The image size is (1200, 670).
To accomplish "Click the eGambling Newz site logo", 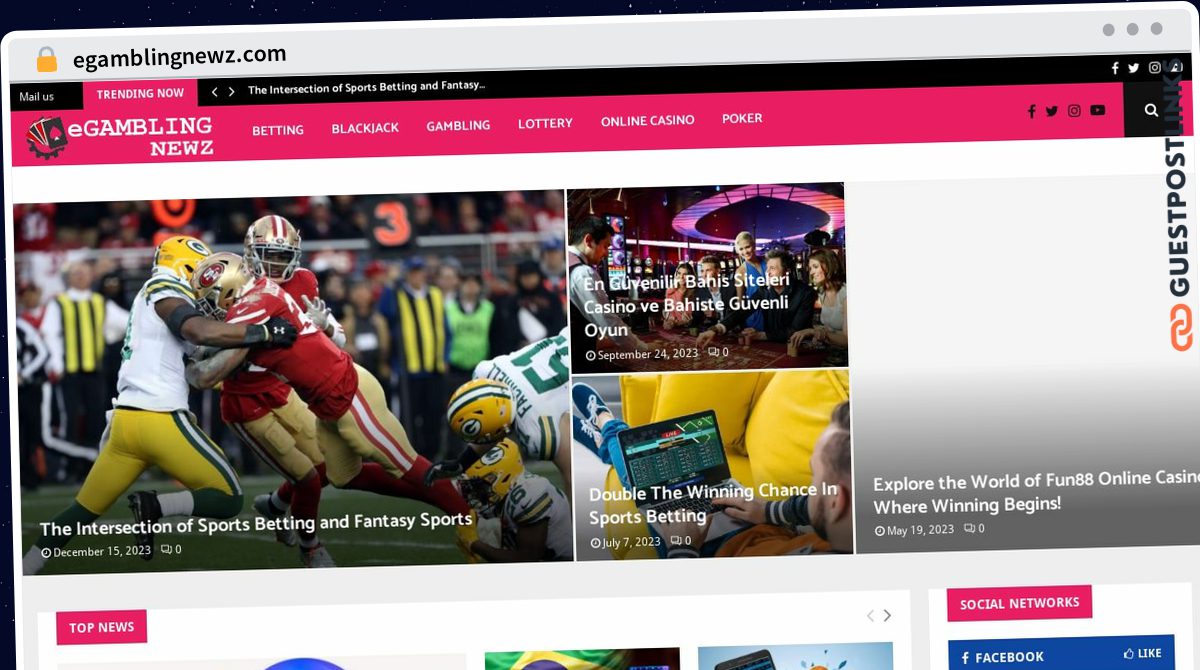I will click(x=120, y=137).
